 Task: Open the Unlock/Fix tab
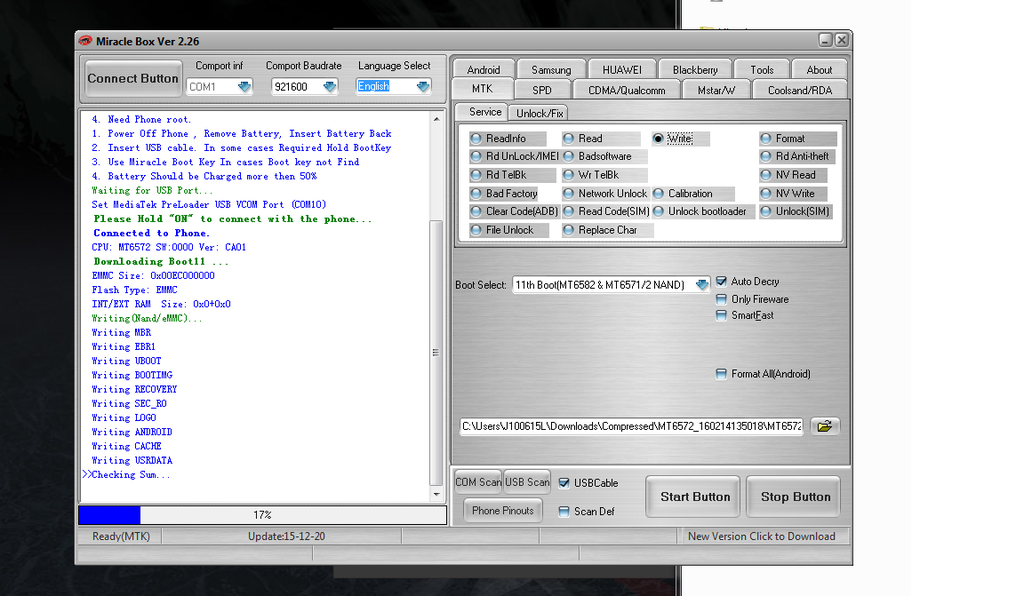pos(540,113)
